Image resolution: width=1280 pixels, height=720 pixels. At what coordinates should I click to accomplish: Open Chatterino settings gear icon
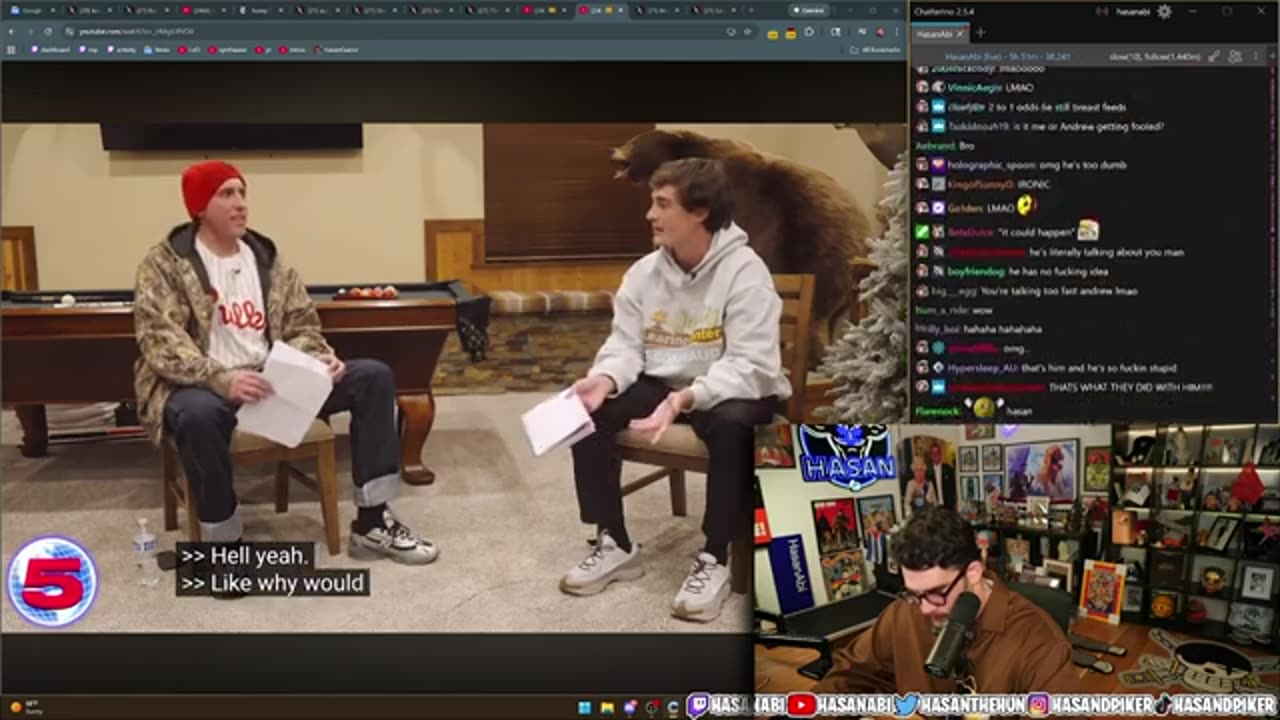(x=1164, y=12)
